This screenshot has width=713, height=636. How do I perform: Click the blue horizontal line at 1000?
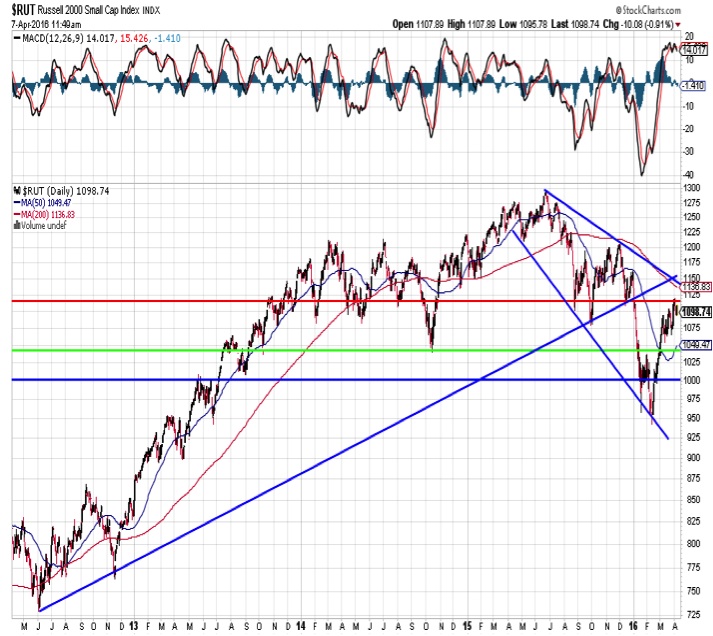click(346, 380)
